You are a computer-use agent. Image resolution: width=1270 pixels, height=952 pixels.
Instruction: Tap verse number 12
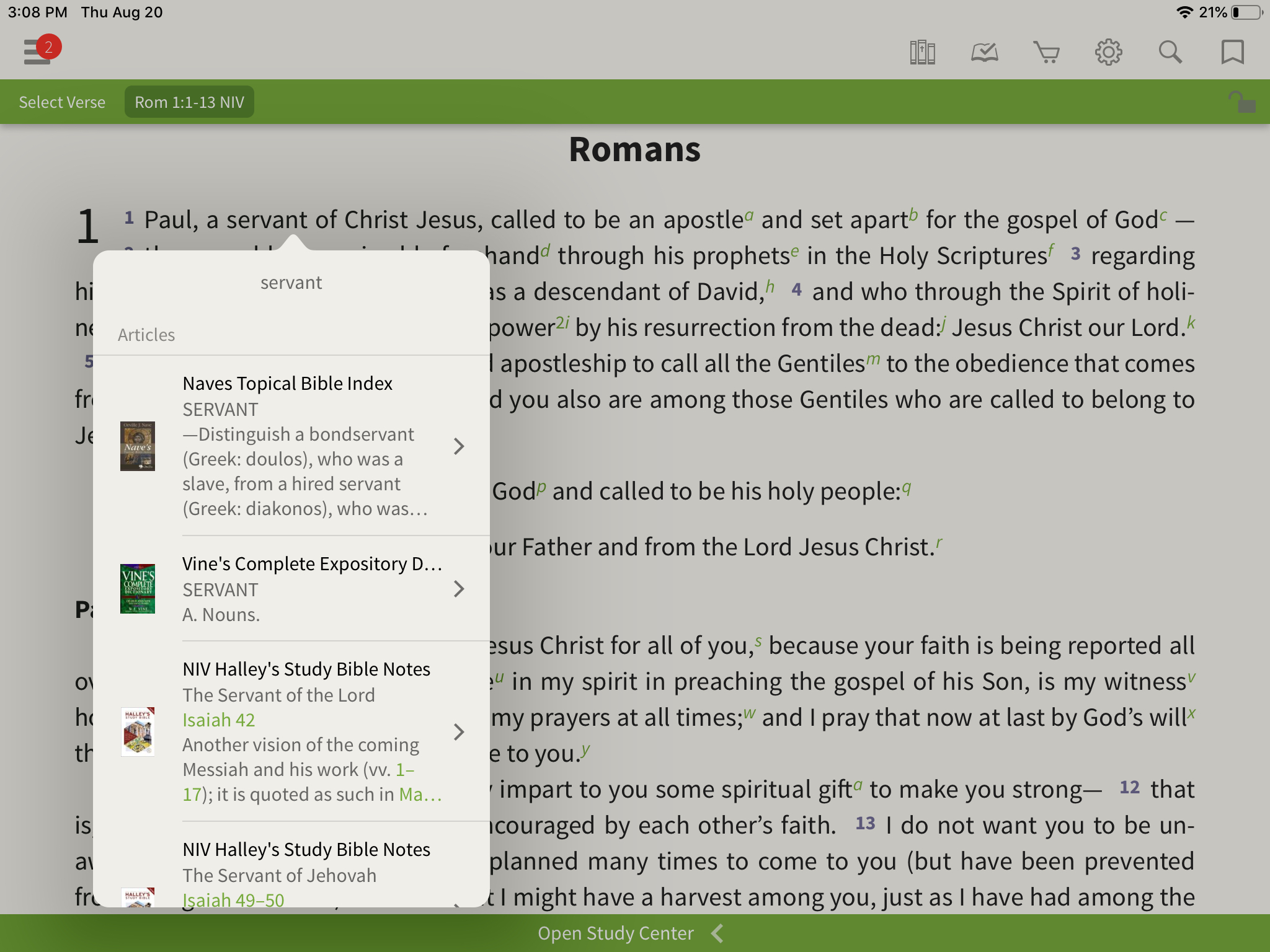click(1130, 787)
